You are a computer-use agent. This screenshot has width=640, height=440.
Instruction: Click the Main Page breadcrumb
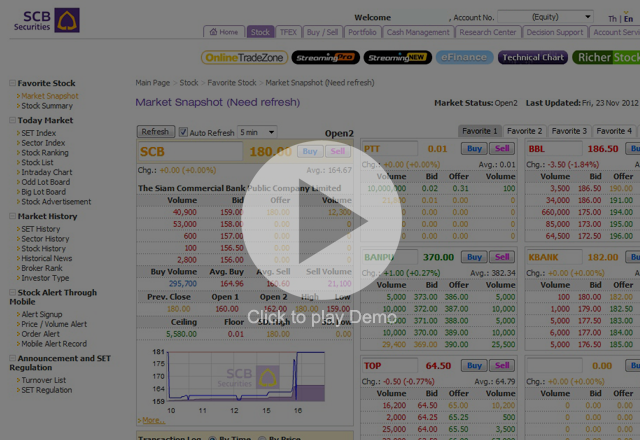click(153, 83)
